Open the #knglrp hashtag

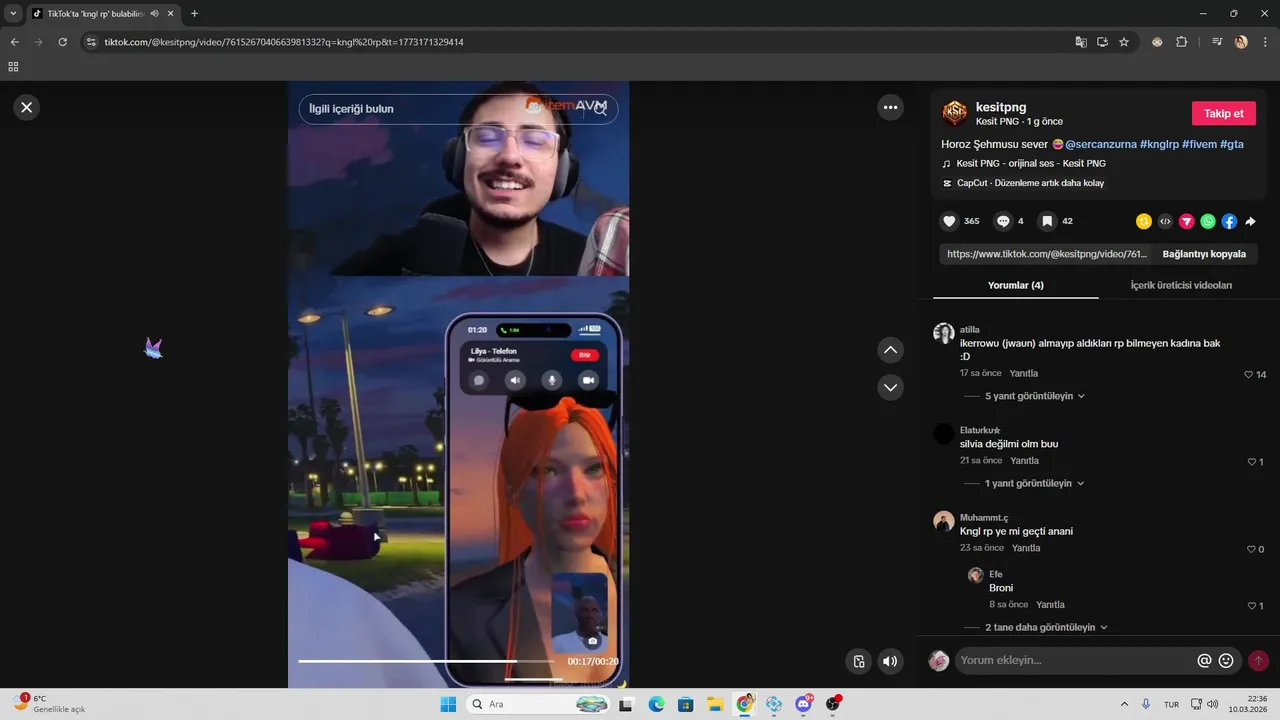click(x=1158, y=144)
